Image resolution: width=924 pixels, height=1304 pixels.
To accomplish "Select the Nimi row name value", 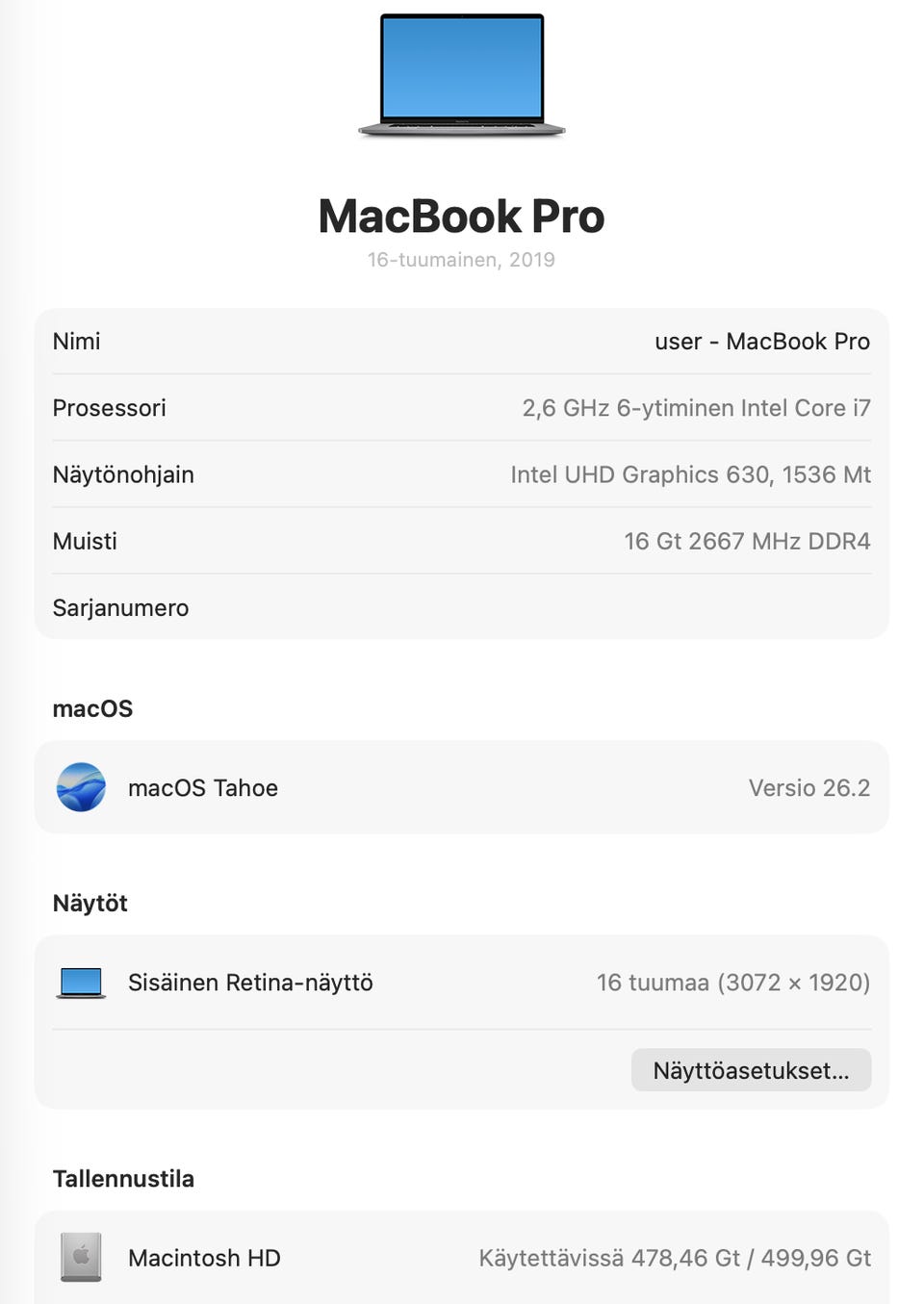I will pos(762,342).
